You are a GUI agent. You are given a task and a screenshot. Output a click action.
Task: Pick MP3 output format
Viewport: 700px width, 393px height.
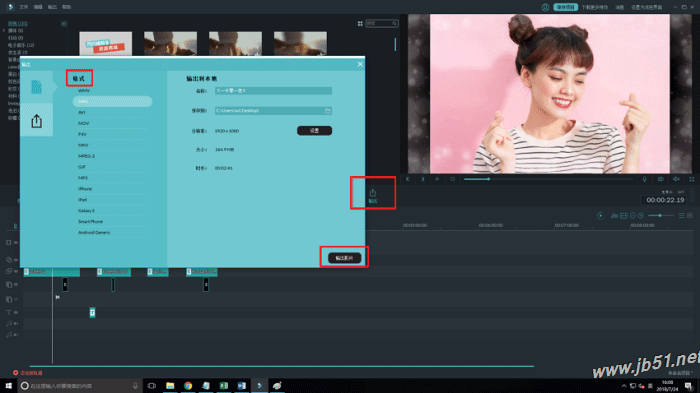pyautogui.click(x=83, y=178)
